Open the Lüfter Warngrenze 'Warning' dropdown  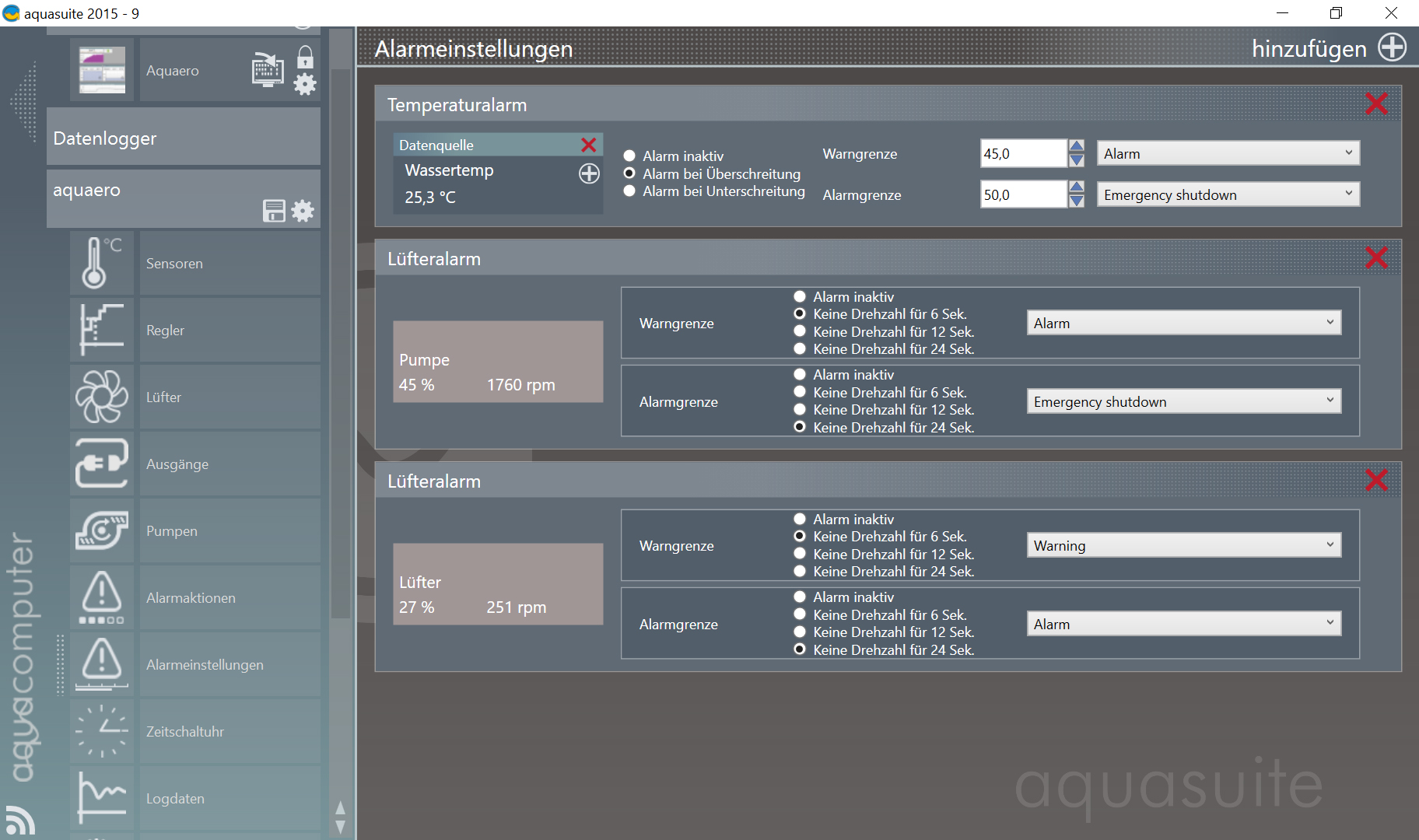(x=1183, y=546)
